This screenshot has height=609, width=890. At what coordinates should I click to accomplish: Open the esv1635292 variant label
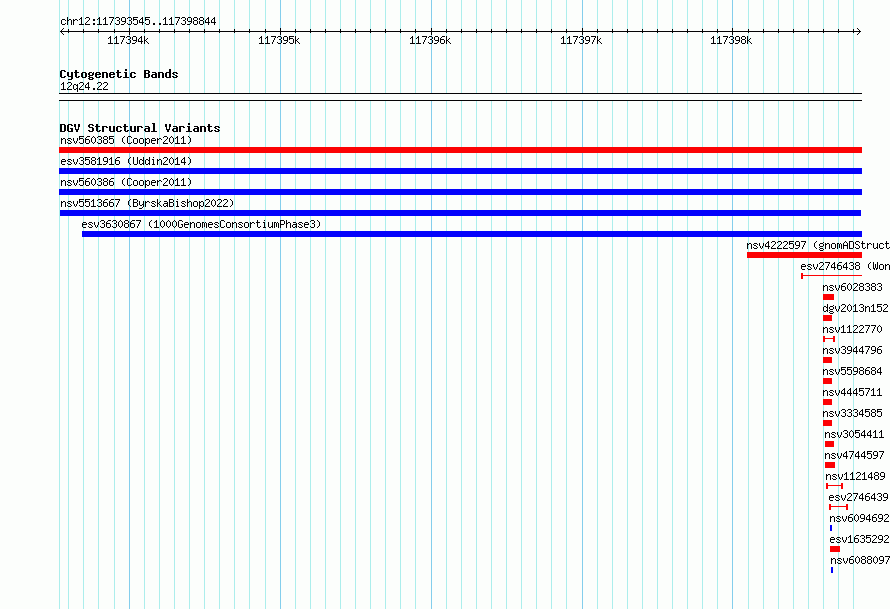[x=859, y=539]
